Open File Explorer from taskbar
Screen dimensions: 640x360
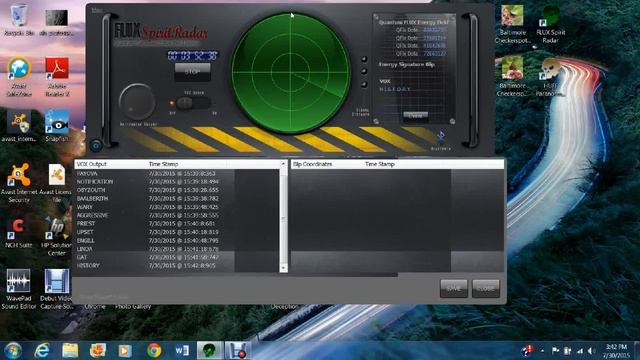[70, 350]
